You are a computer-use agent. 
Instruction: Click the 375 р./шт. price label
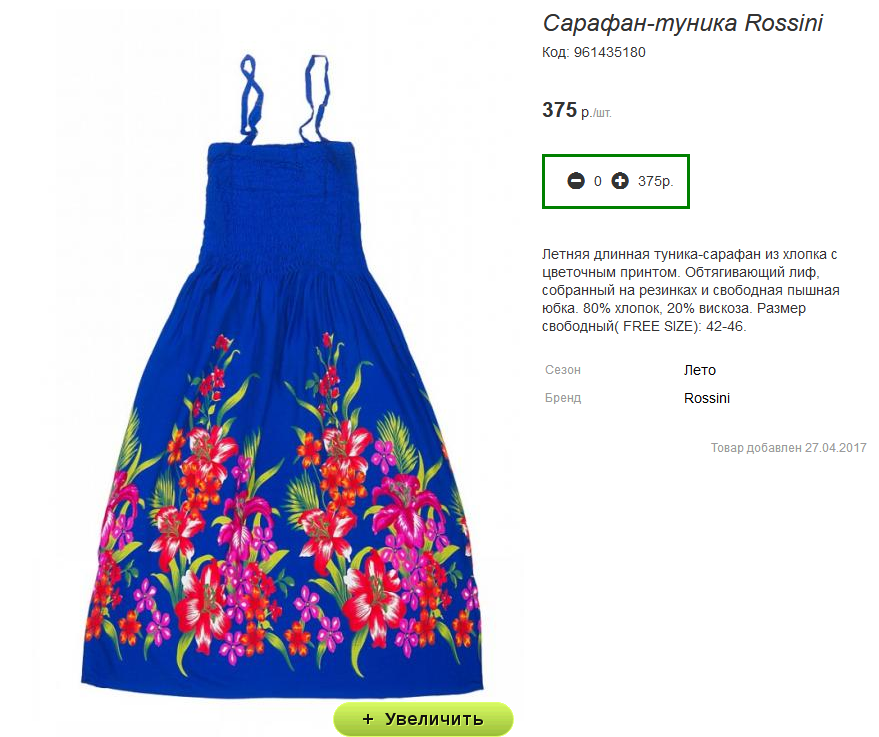point(576,110)
